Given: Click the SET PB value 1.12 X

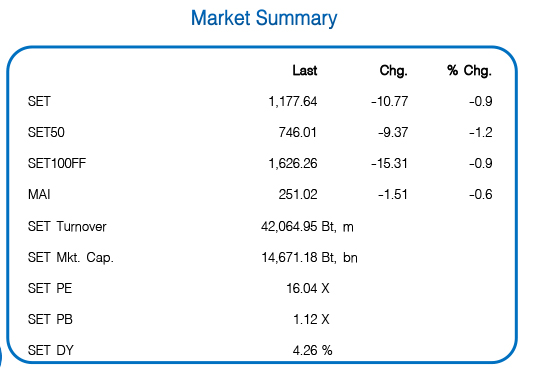Looking at the screenshot, I should (311, 320).
